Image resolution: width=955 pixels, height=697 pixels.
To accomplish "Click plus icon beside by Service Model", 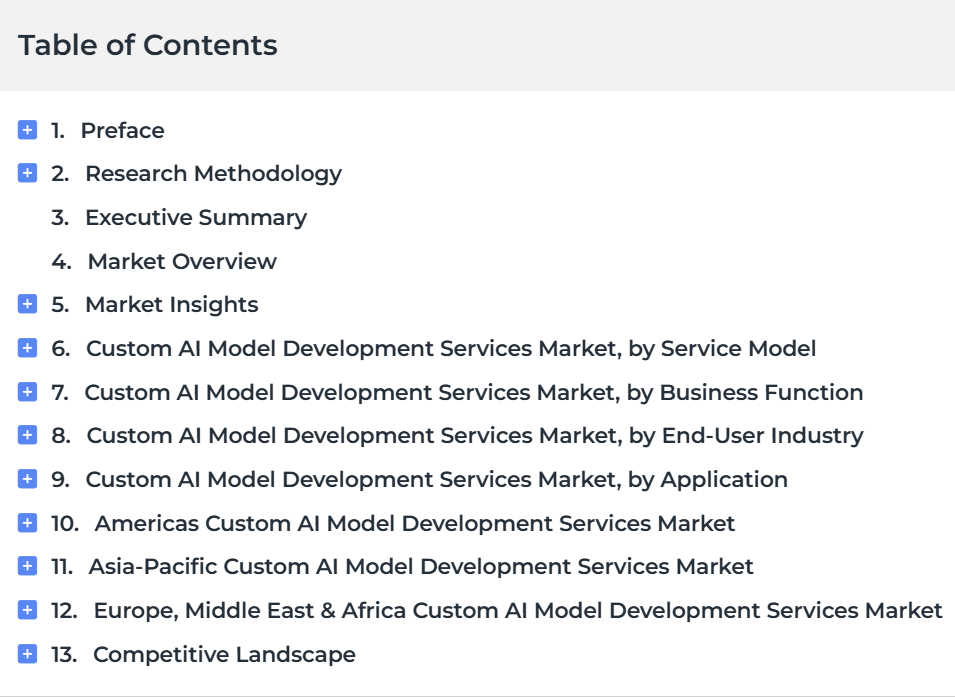I will pos(27,348).
